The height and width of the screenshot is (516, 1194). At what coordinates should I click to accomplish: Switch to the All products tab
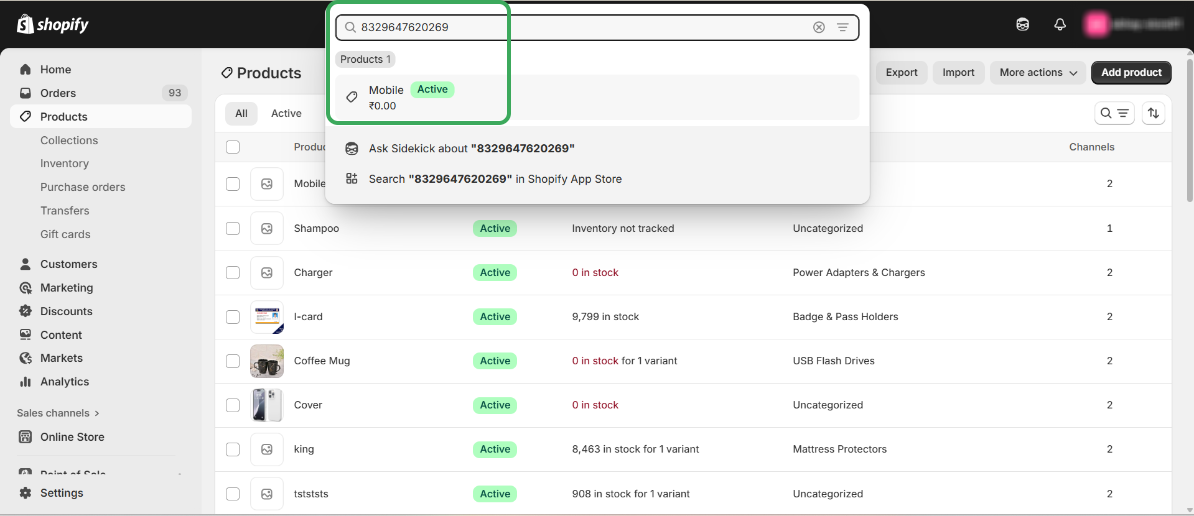(x=241, y=113)
